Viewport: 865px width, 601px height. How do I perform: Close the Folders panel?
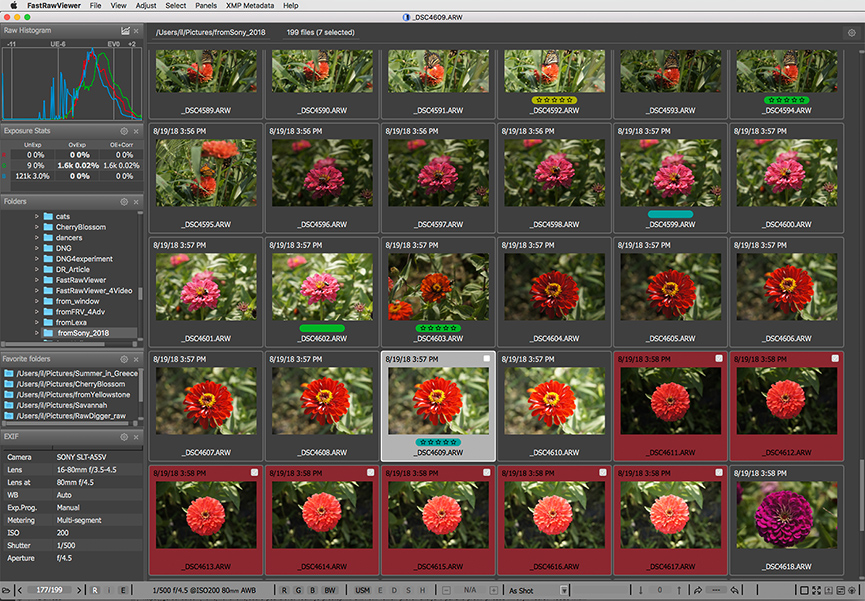(x=138, y=202)
